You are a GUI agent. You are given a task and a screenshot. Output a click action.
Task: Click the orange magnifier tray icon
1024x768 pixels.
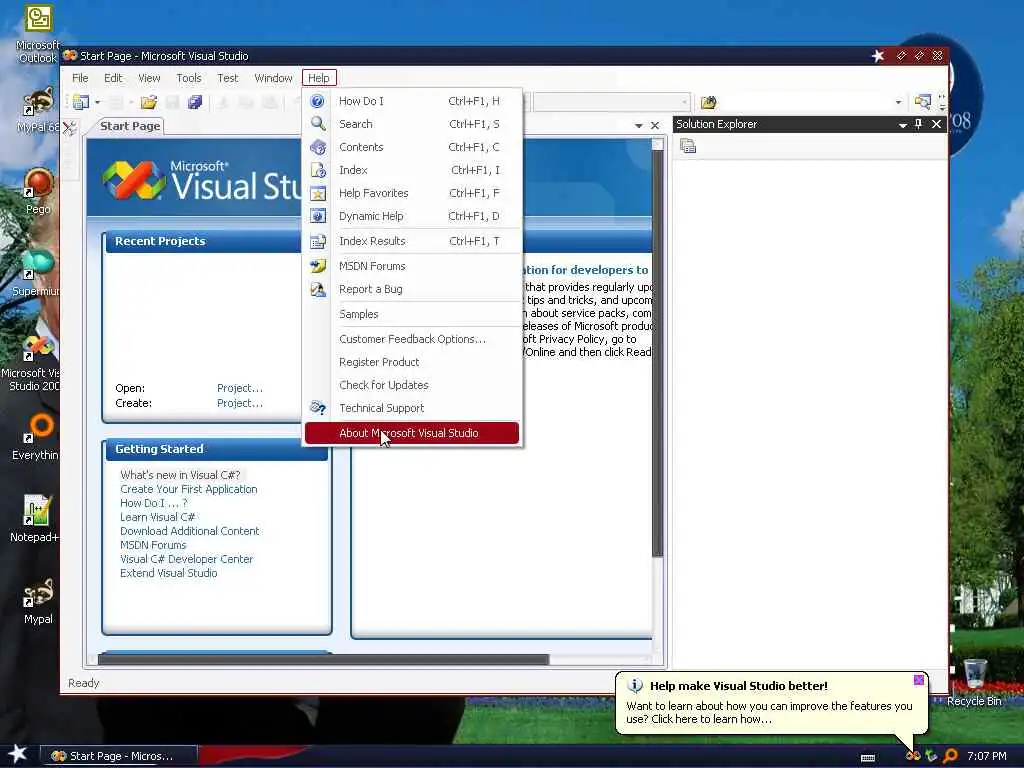[951, 756]
